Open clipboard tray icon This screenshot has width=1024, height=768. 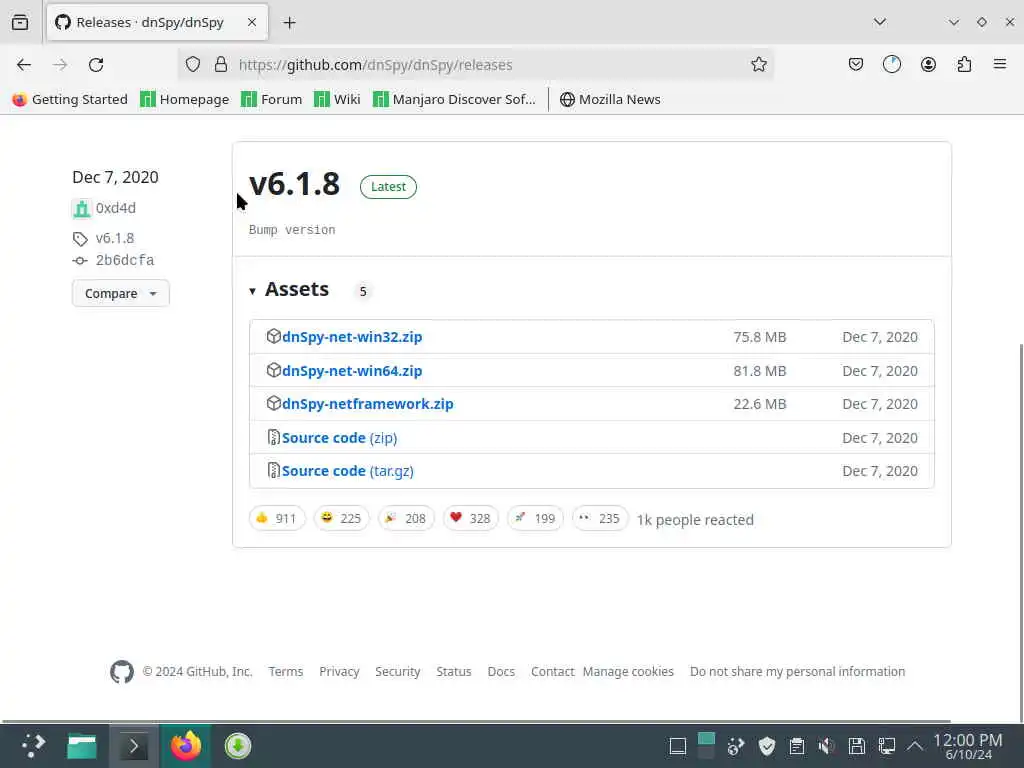point(797,746)
